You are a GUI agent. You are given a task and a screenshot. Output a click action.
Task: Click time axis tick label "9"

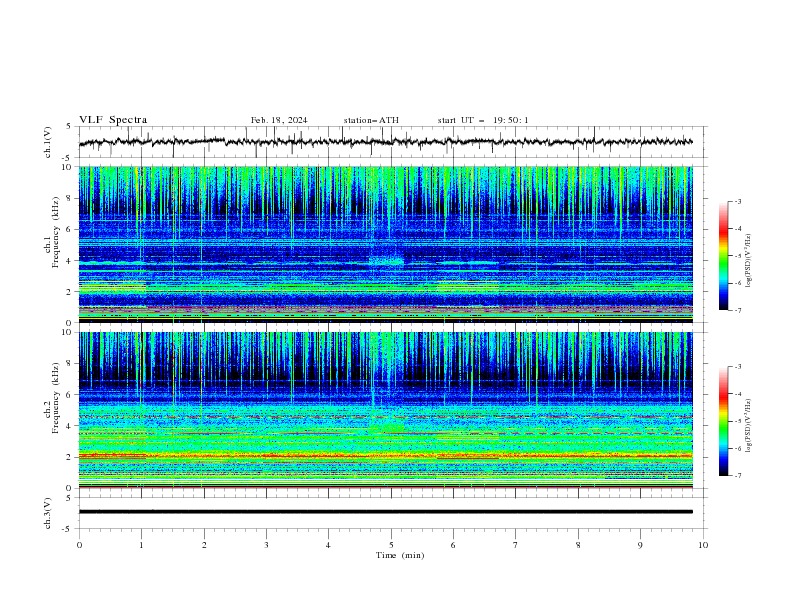point(640,545)
